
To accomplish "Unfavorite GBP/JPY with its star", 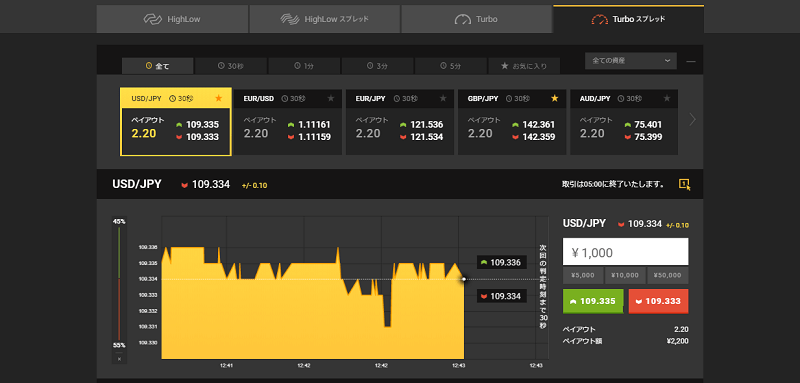I will [x=555, y=98].
